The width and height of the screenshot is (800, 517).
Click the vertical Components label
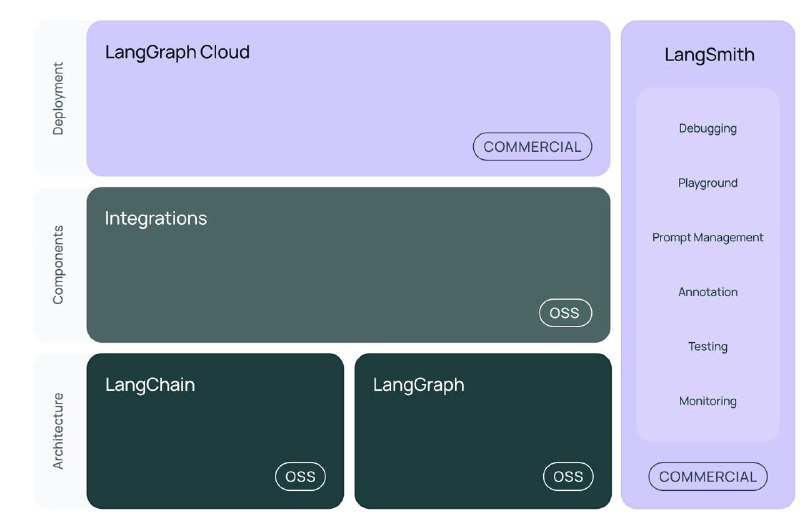click(x=58, y=265)
